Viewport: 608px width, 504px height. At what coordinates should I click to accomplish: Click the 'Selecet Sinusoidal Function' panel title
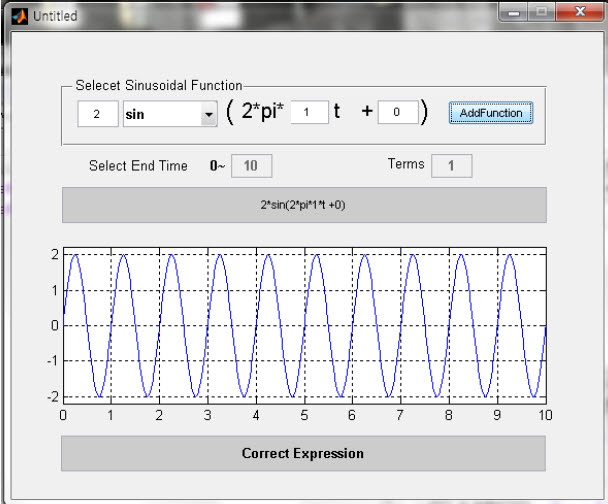click(x=159, y=85)
